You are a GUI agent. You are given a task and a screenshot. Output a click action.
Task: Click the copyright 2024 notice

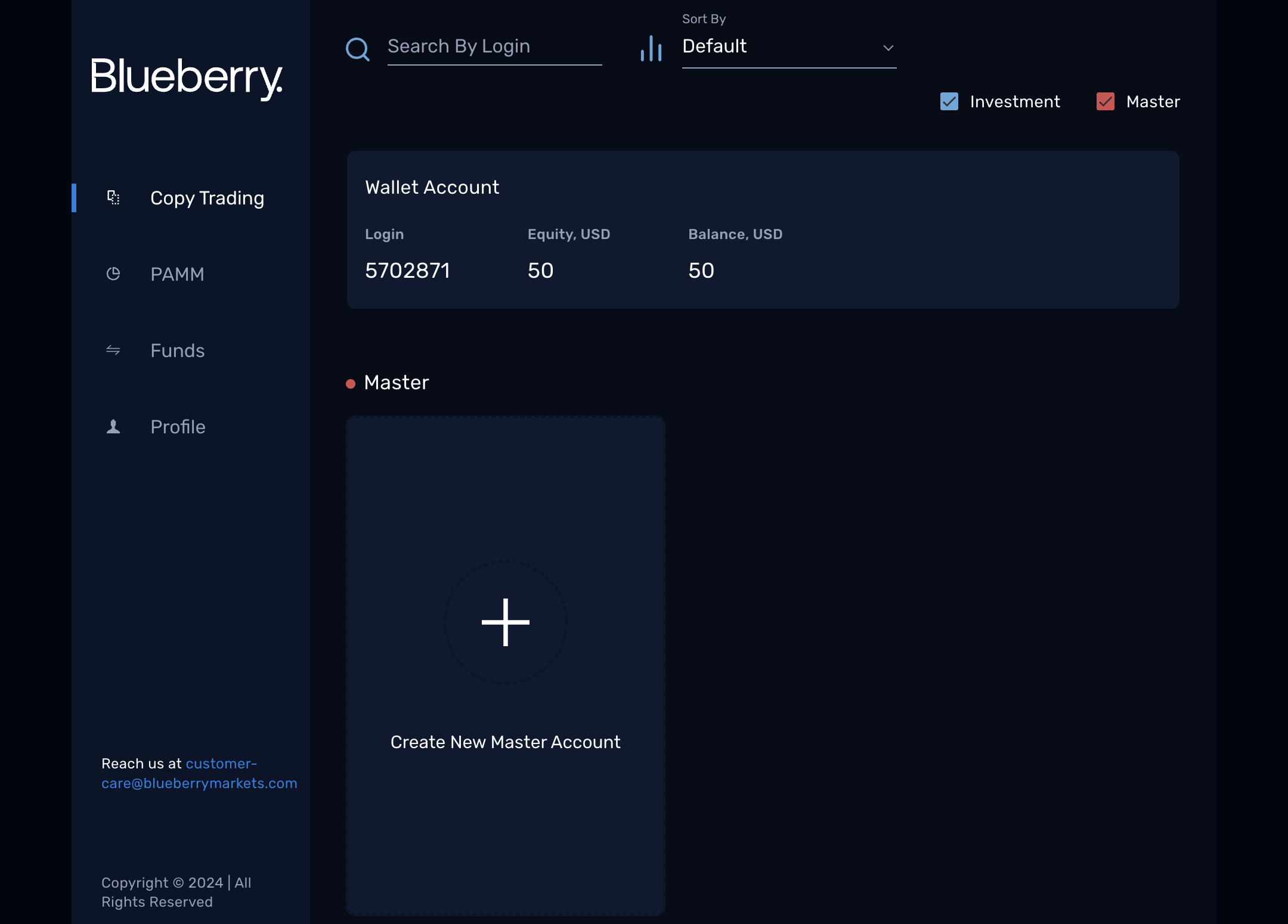pyautogui.click(x=177, y=892)
